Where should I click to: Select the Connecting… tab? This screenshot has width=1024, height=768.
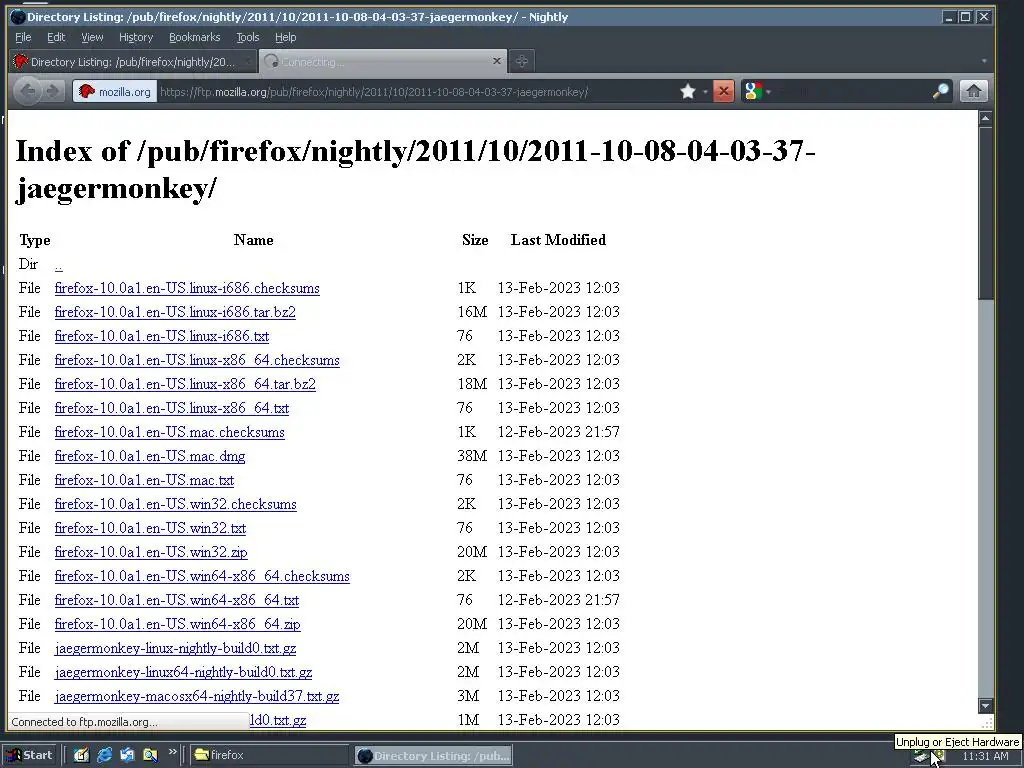tap(383, 61)
